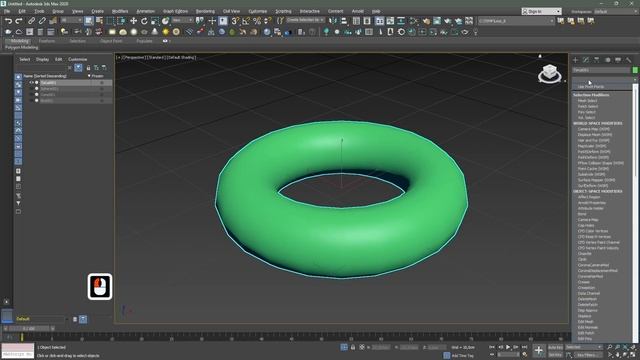This screenshot has height=360, width=640.
Task: Toggle the Angle Snap icon
Action: pyautogui.click(x=246, y=20)
